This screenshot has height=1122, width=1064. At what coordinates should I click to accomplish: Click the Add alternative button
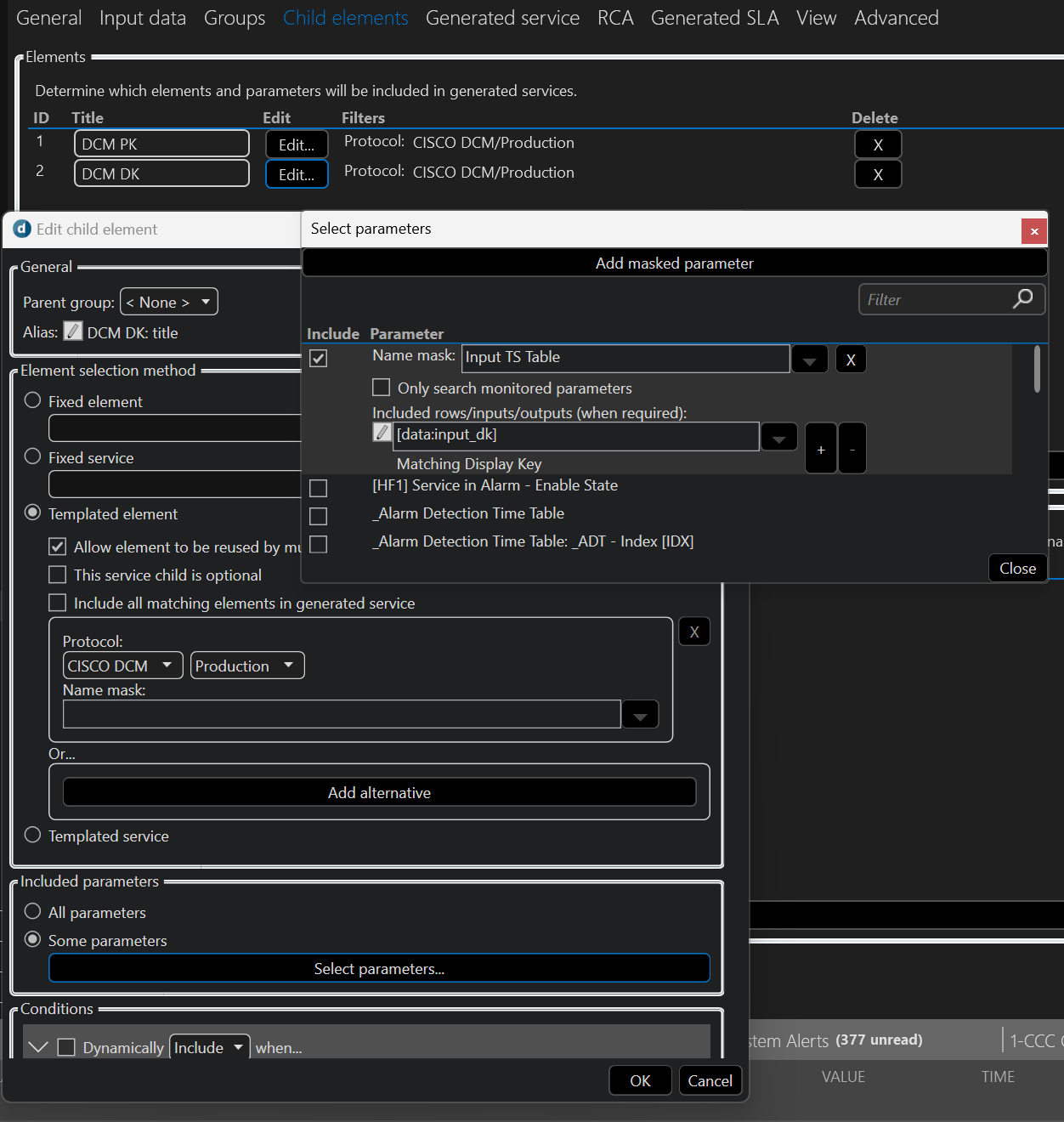tap(379, 792)
